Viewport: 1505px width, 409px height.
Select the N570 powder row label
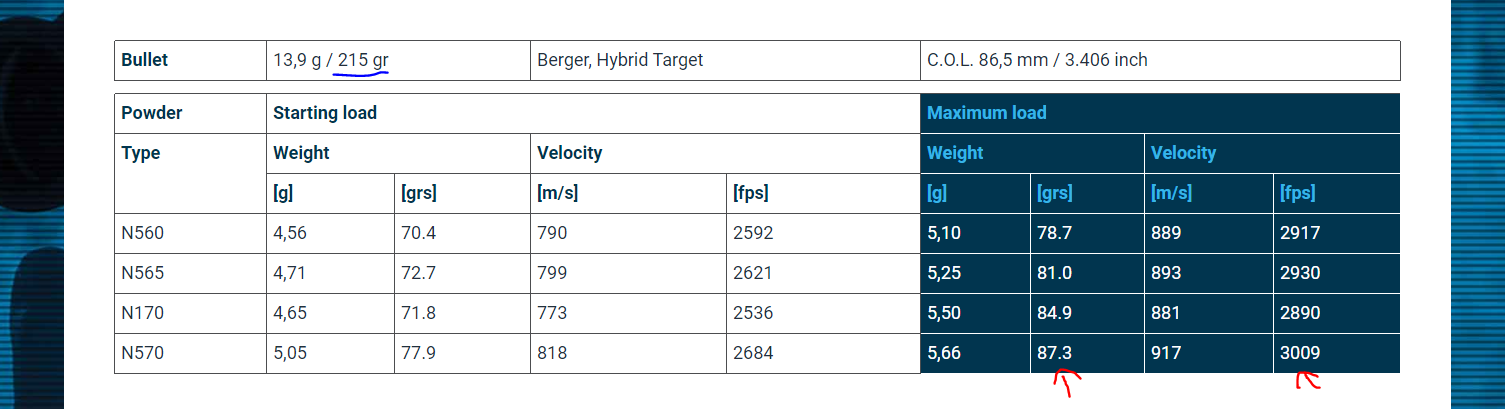(143, 353)
